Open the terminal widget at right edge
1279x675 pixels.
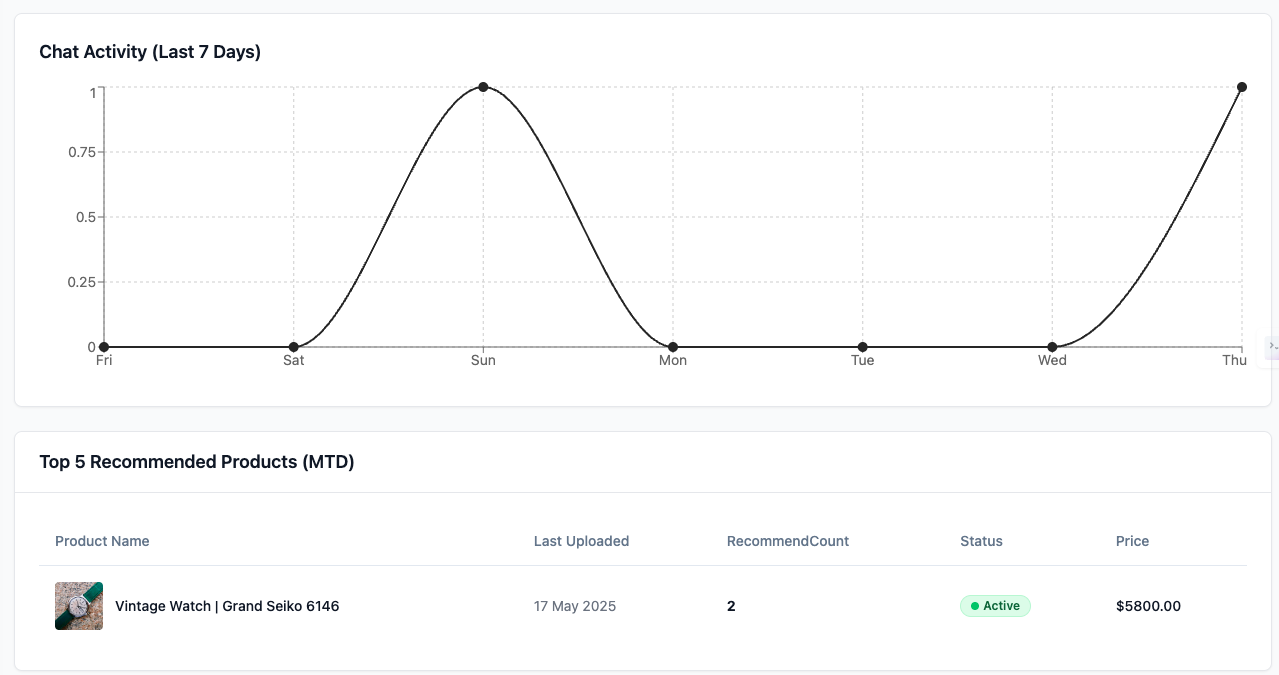(1272, 346)
